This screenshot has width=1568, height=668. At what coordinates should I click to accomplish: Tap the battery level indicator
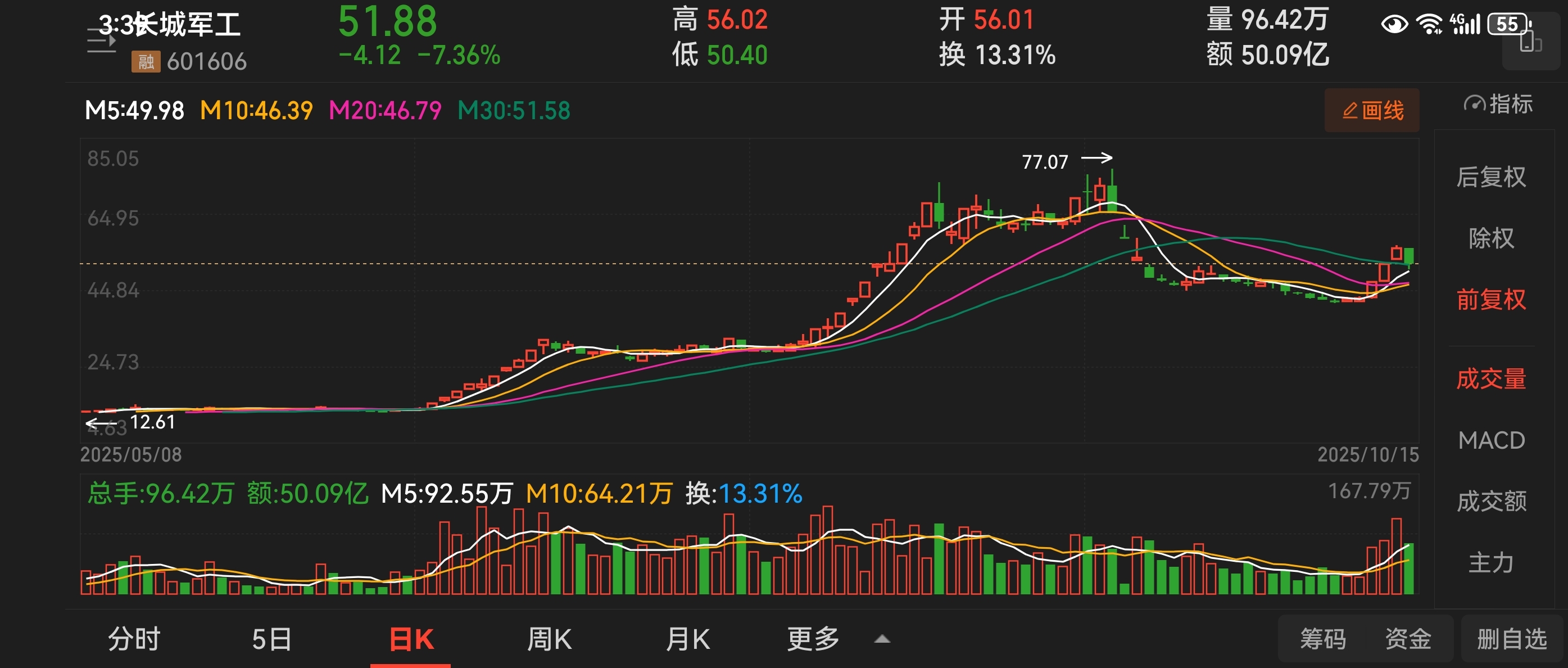pos(1508,24)
